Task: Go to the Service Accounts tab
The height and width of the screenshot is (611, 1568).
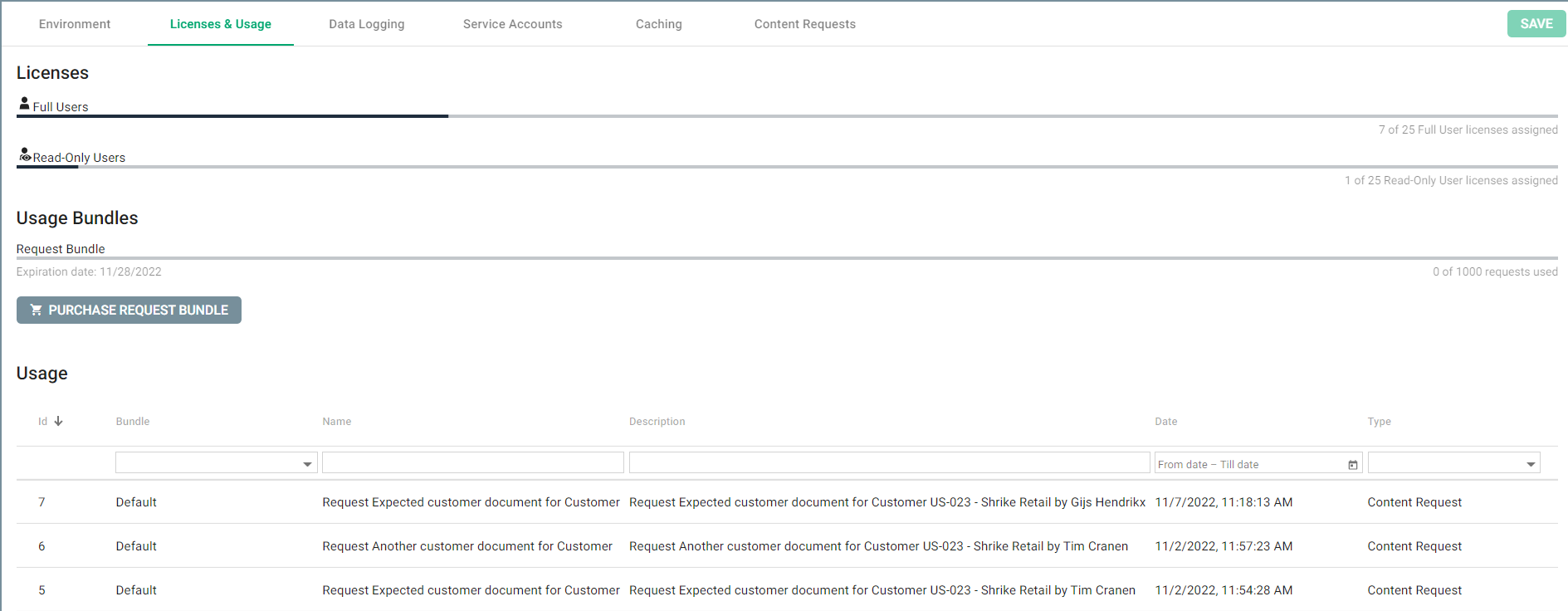Action: [x=512, y=24]
